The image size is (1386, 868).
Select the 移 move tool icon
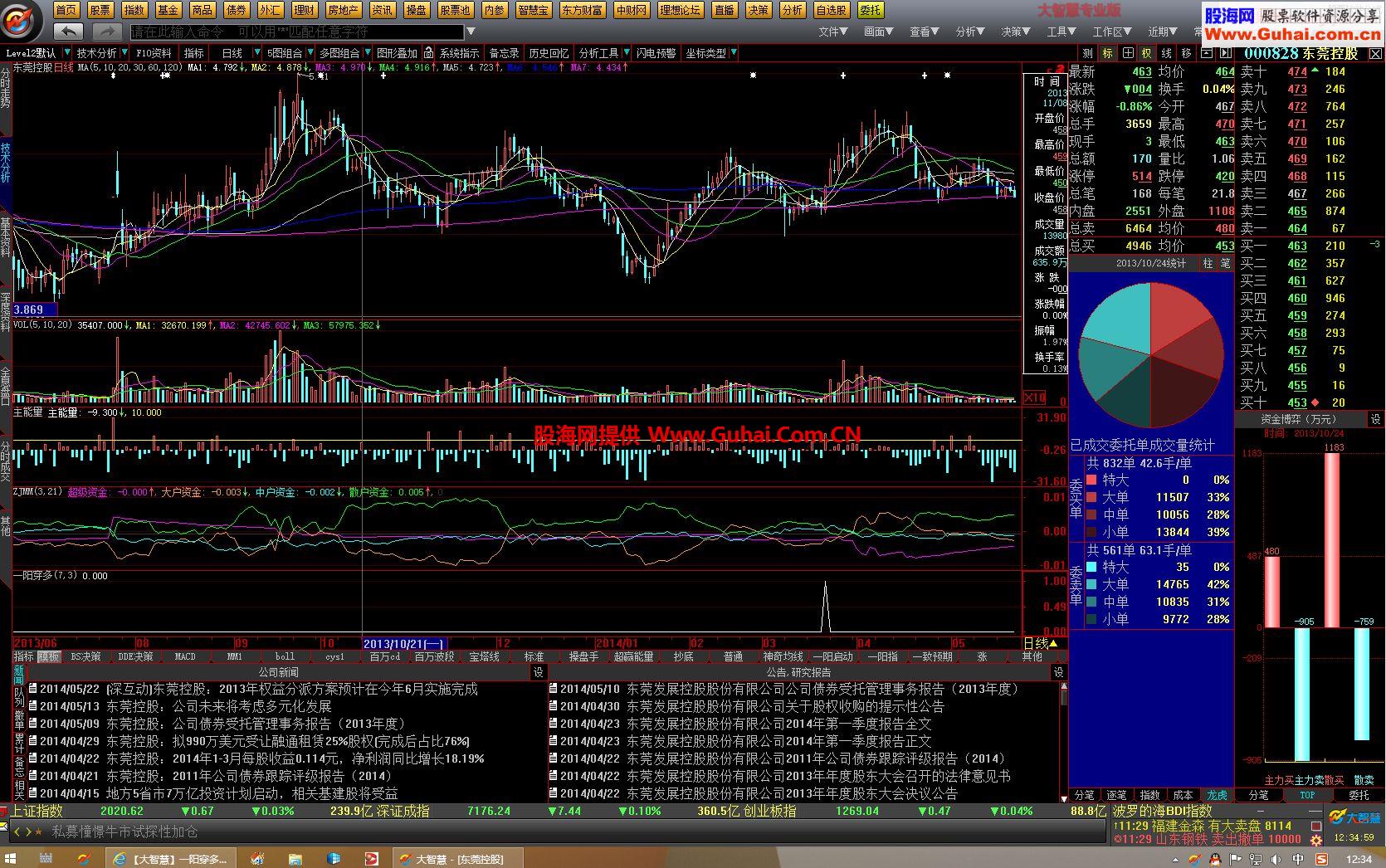[x=1186, y=53]
